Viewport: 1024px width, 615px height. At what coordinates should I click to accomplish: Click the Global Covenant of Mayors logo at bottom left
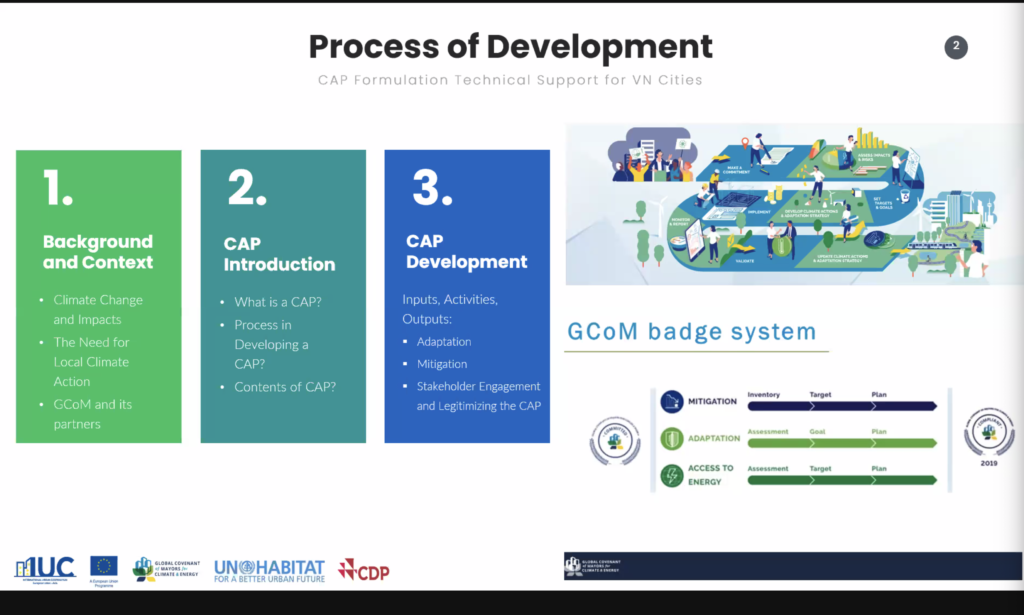click(166, 569)
